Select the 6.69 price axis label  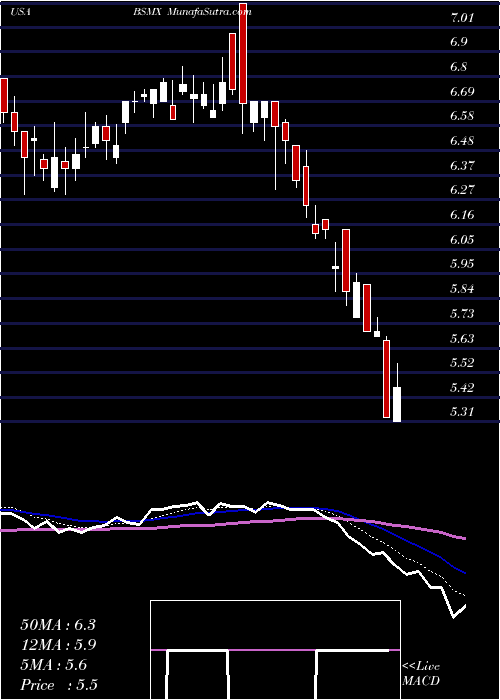click(462, 92)
